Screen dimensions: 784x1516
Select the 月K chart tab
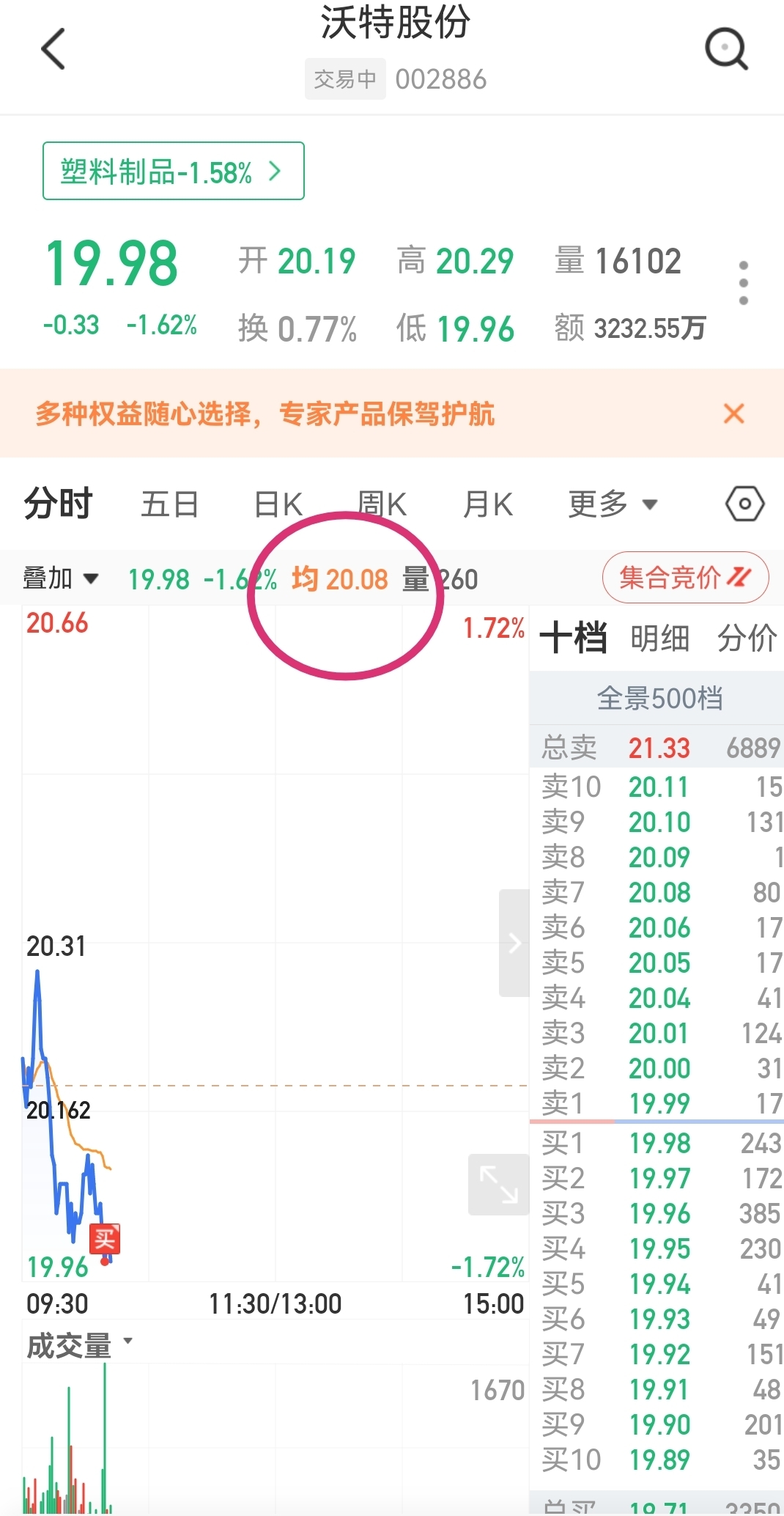(x=488, y=504)
